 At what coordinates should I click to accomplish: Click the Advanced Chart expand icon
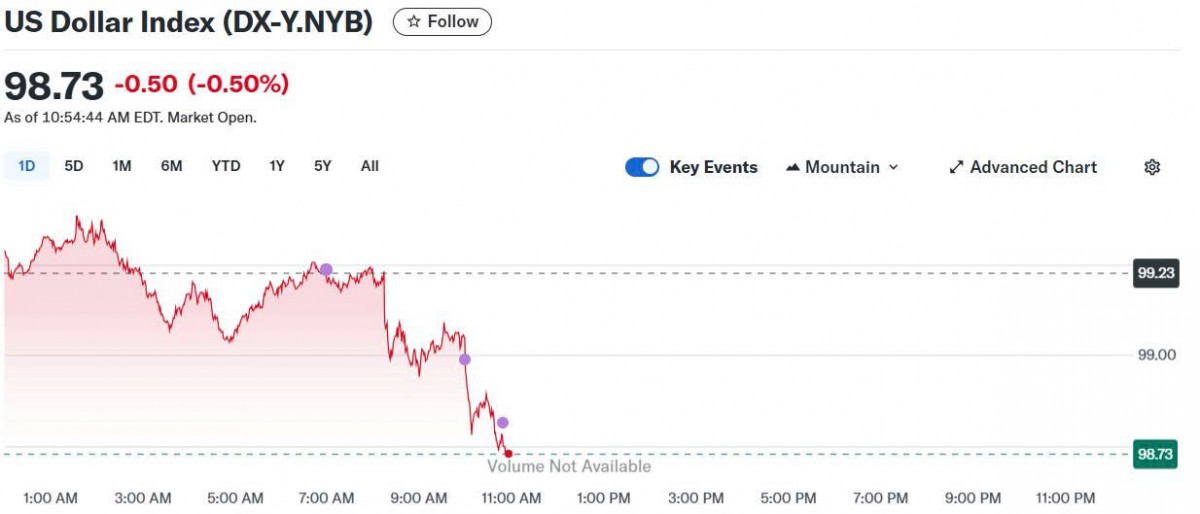point(955,167)
